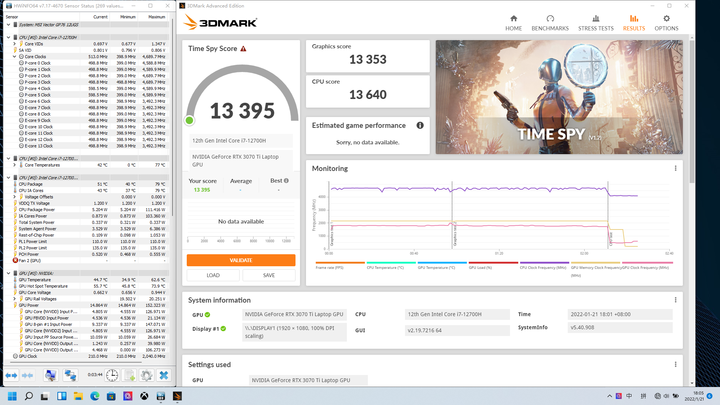Click the LOAD result button
720x405 pixels.
[x=213, y=275]
